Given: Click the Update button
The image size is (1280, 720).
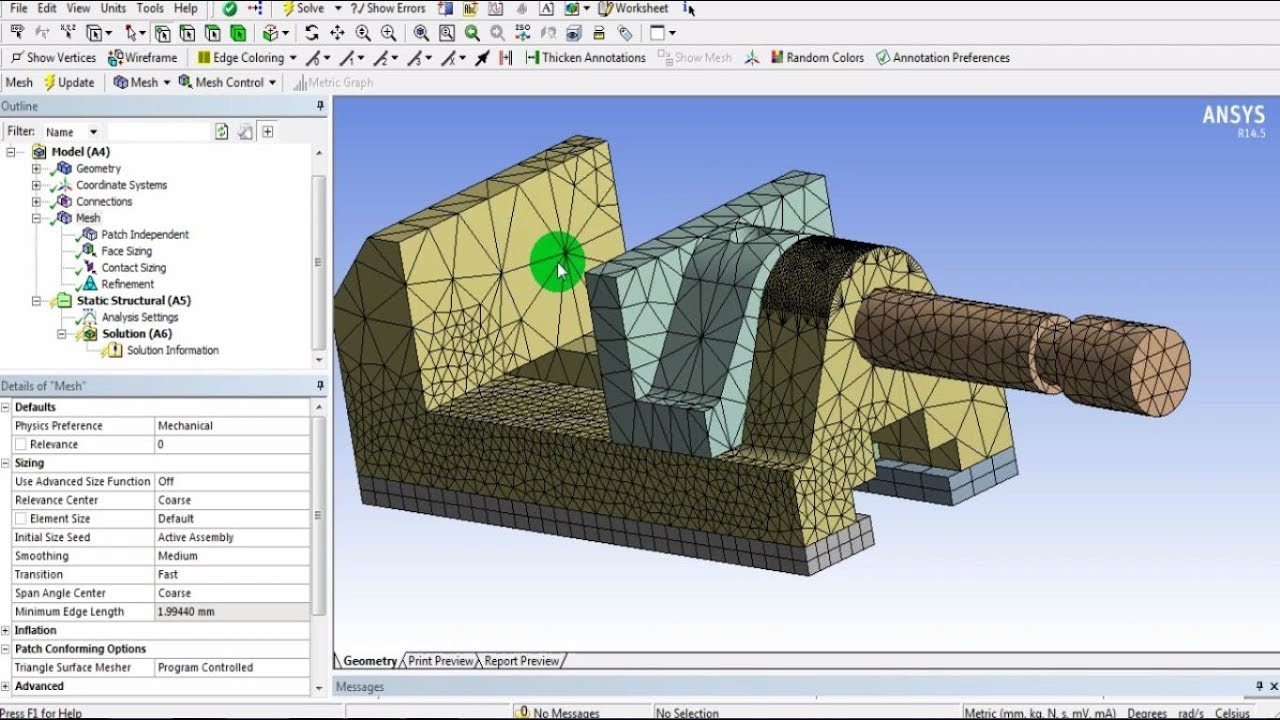Looking at the screenshot, I should pos(69,82).
